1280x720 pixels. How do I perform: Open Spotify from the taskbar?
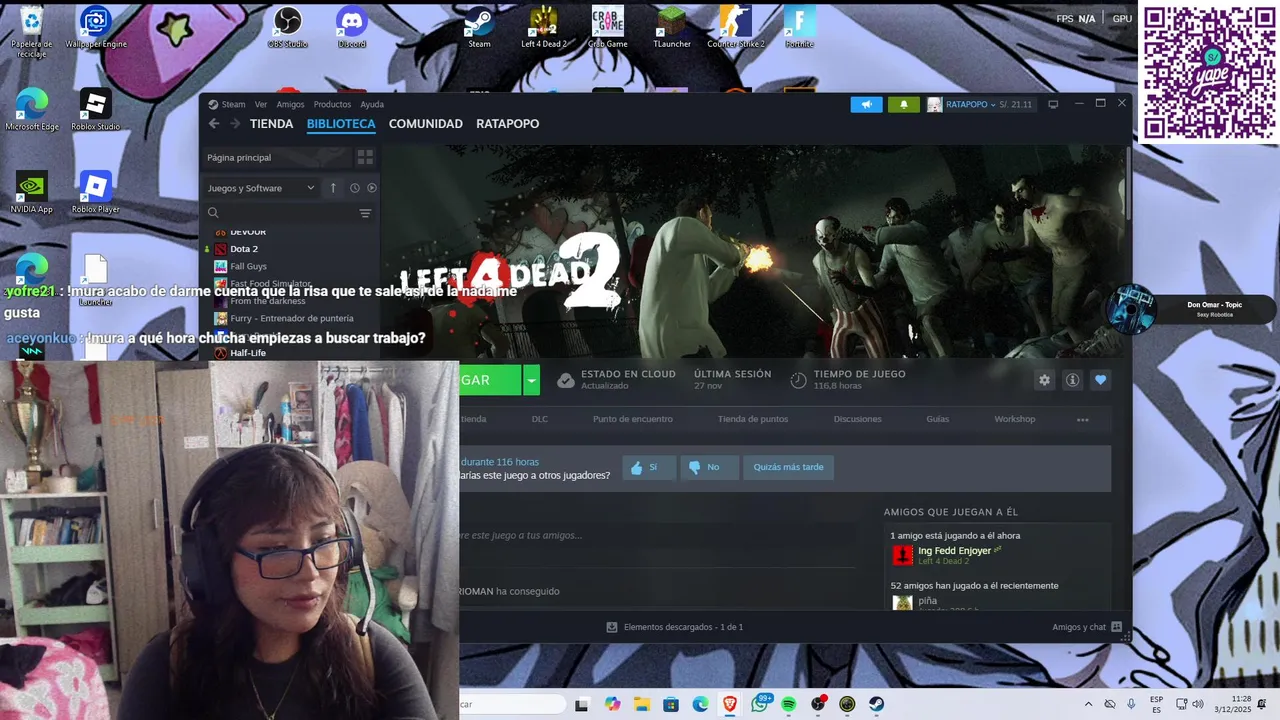[x=788, y=704]
